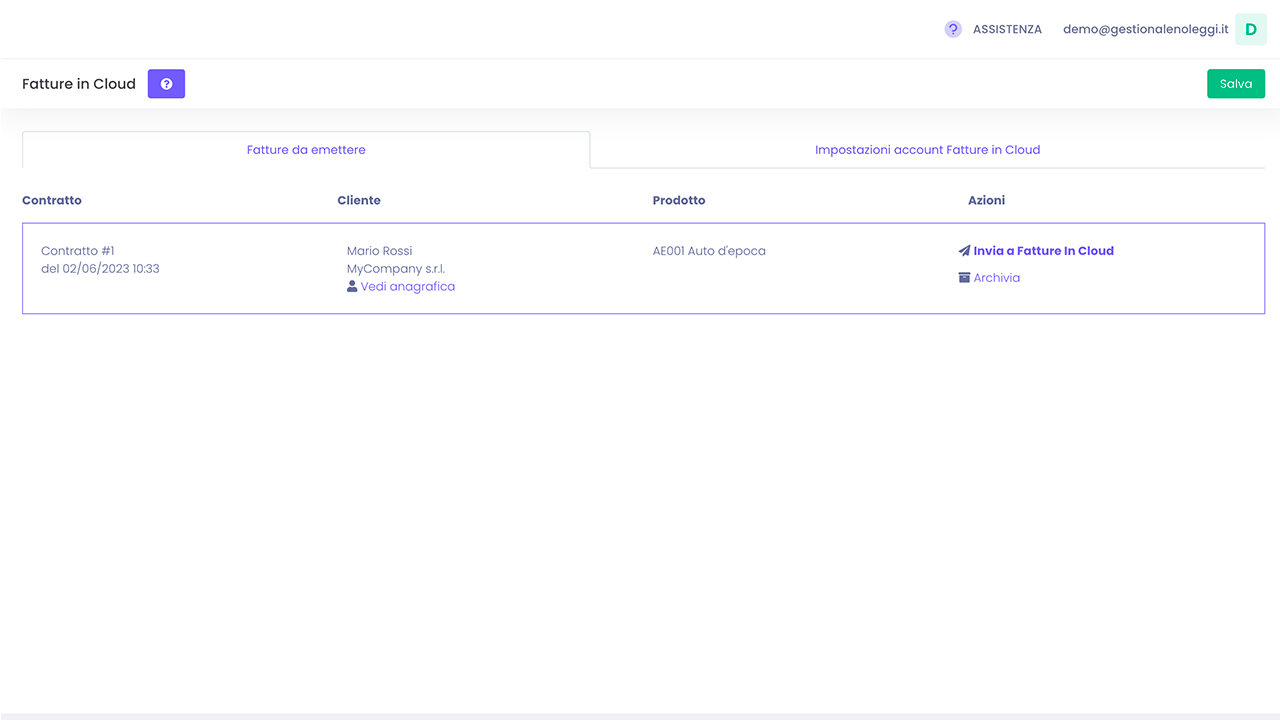The height and width of the screenshot is (720, 1280).
Task: Open account menu demo@gestionalenoleggi.it
Action: pos(1145,30)
